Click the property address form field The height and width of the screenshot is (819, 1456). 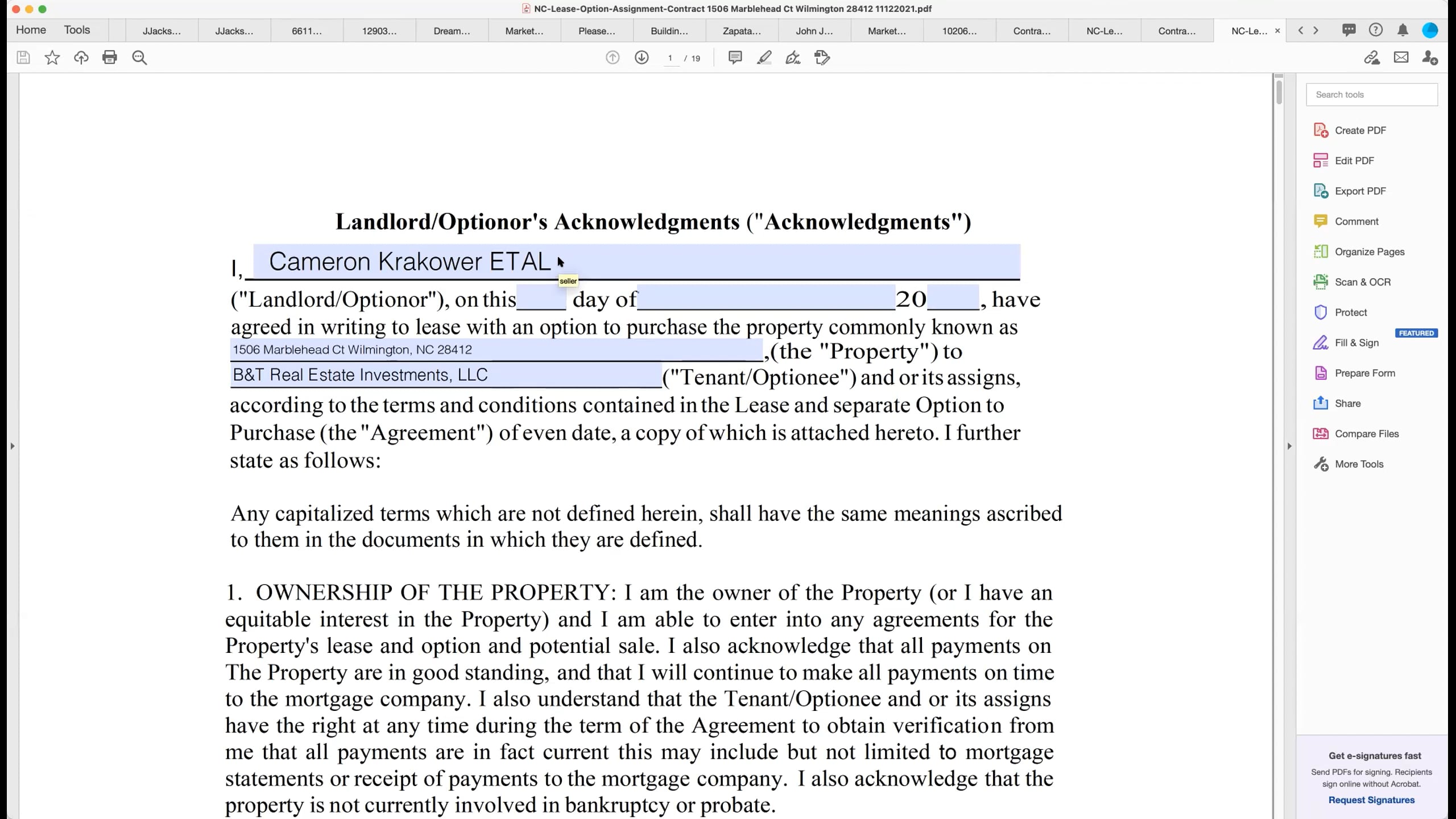pyautogui.click(x=496, y=350)
